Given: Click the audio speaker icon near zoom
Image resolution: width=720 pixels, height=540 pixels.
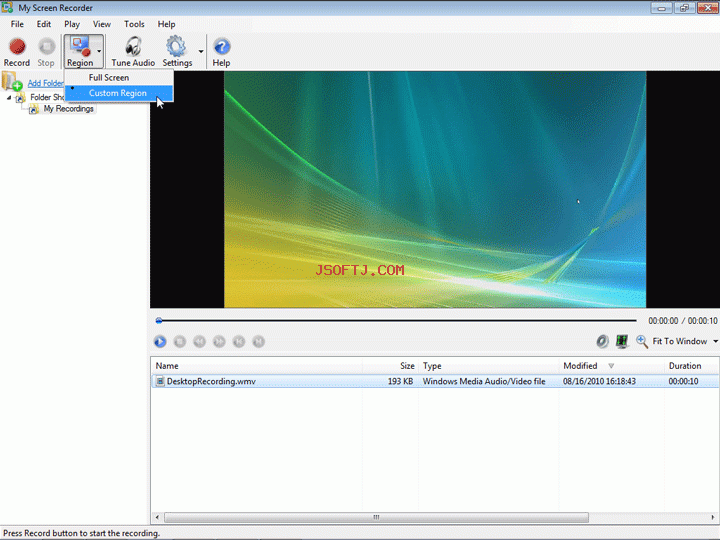Looking at the screenshot, I should (x=602, y=341).
